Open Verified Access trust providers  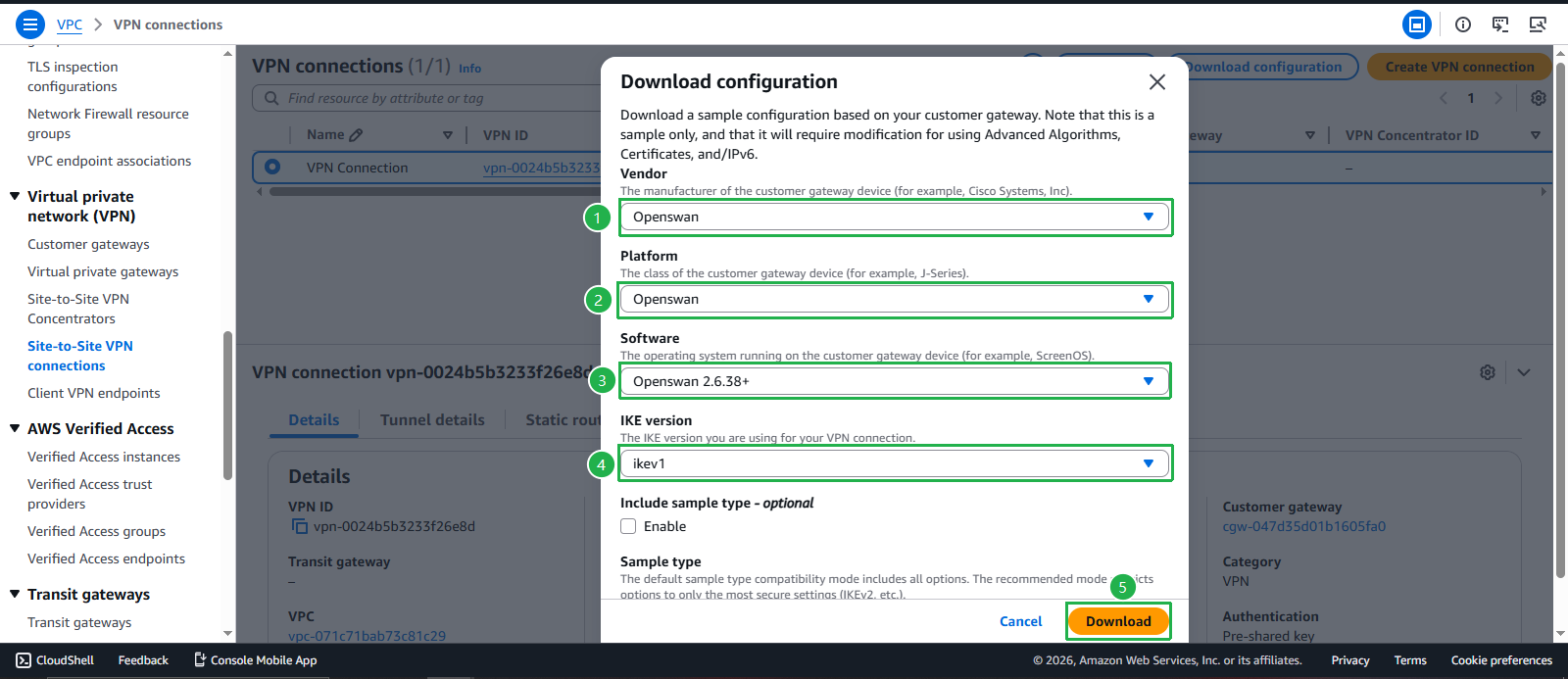(90, 494)
